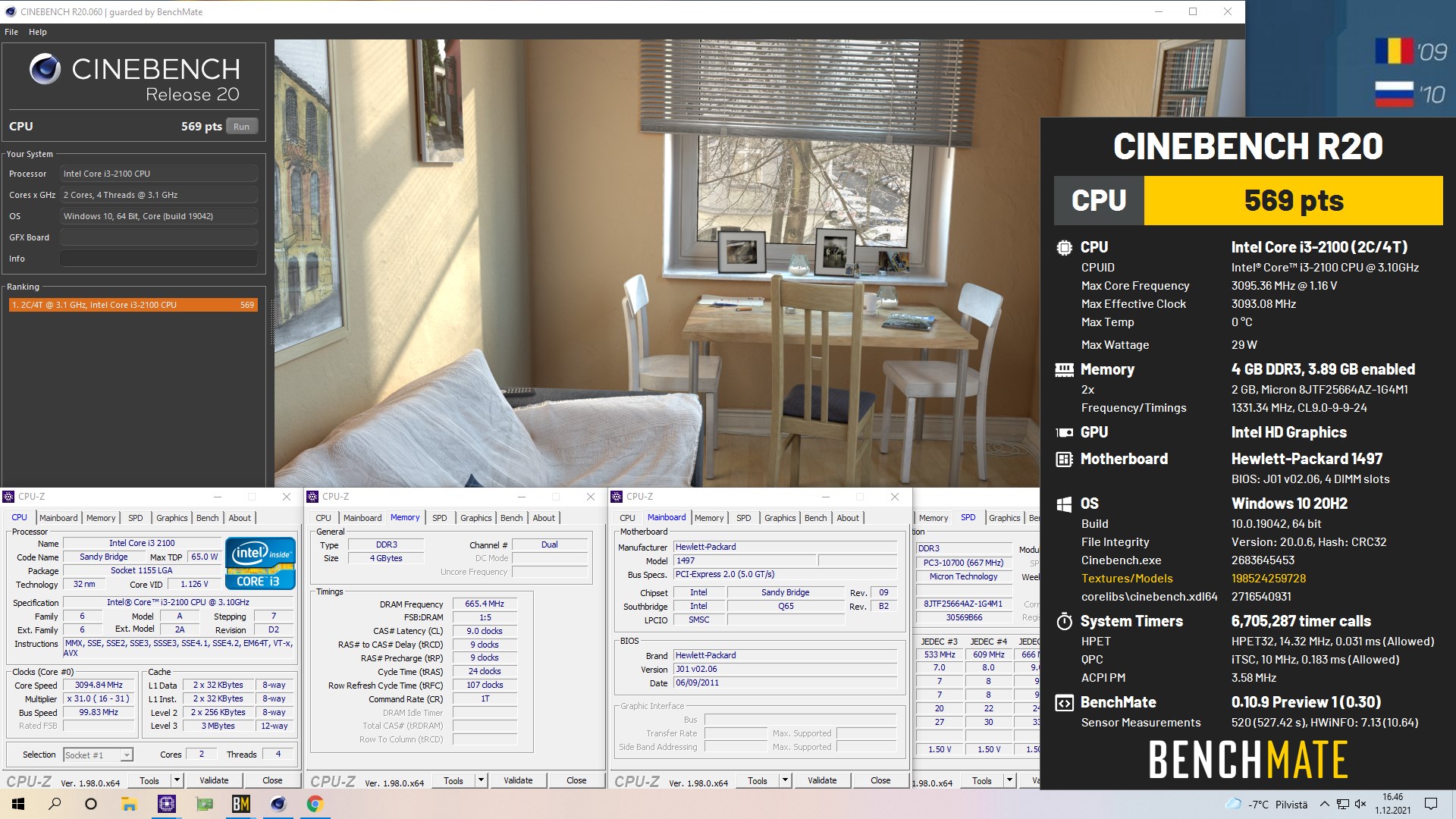The height and width of the screenshot is (819, 1456).
Task: Open taskbar Search magnifier
Action: tap(55, 804)
